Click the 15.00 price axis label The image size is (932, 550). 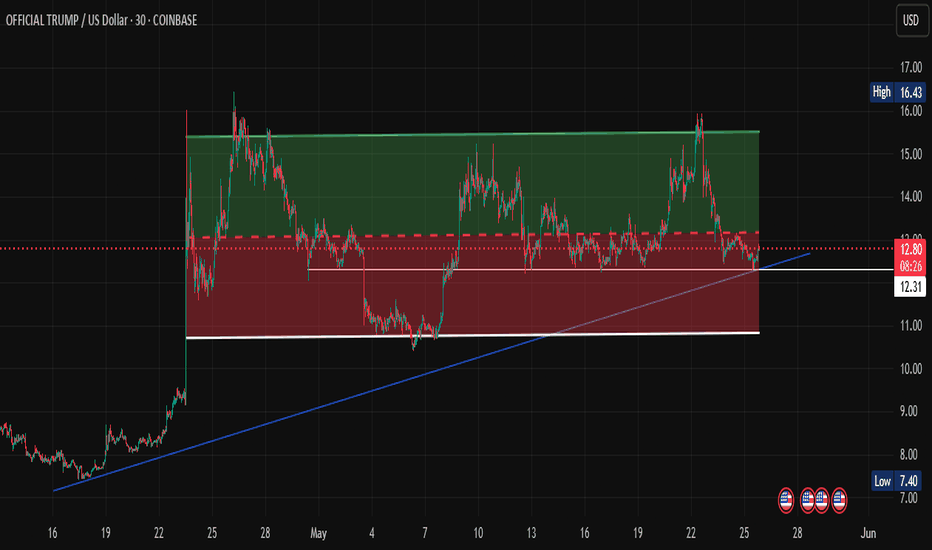pyautogui.click(x=911, y=154)
